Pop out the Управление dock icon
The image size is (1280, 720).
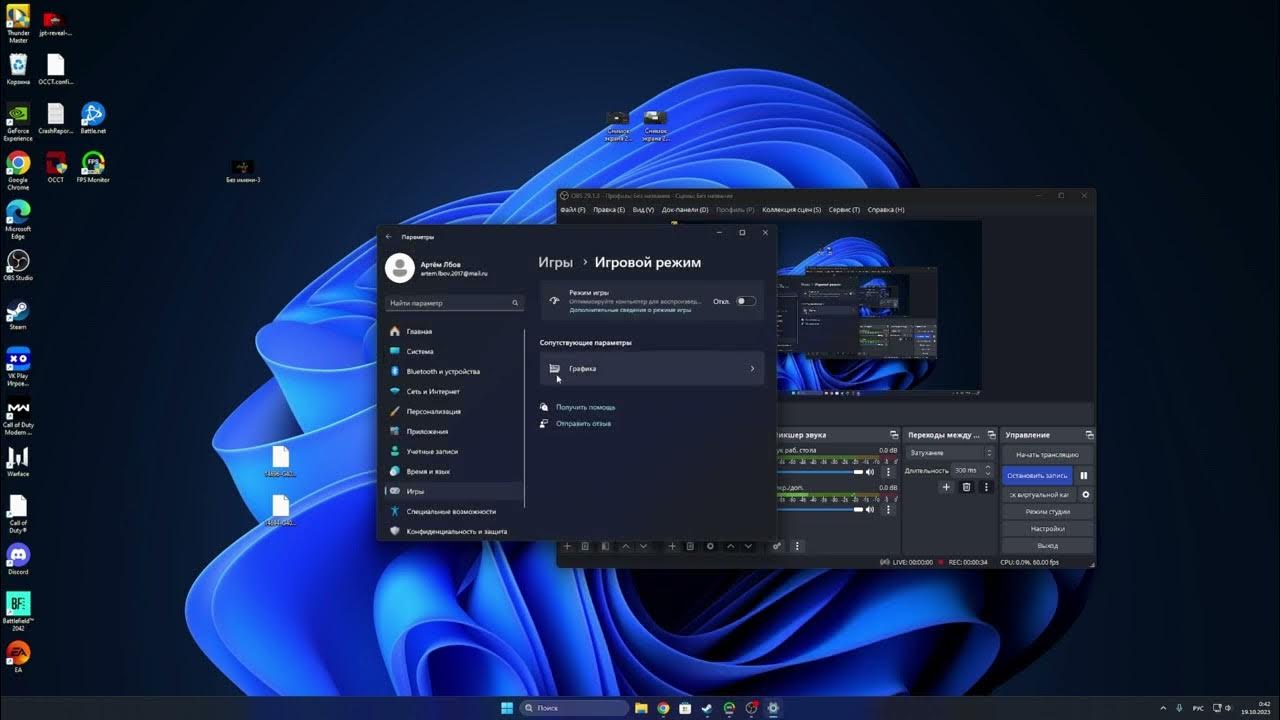[x=1089, y=435]
